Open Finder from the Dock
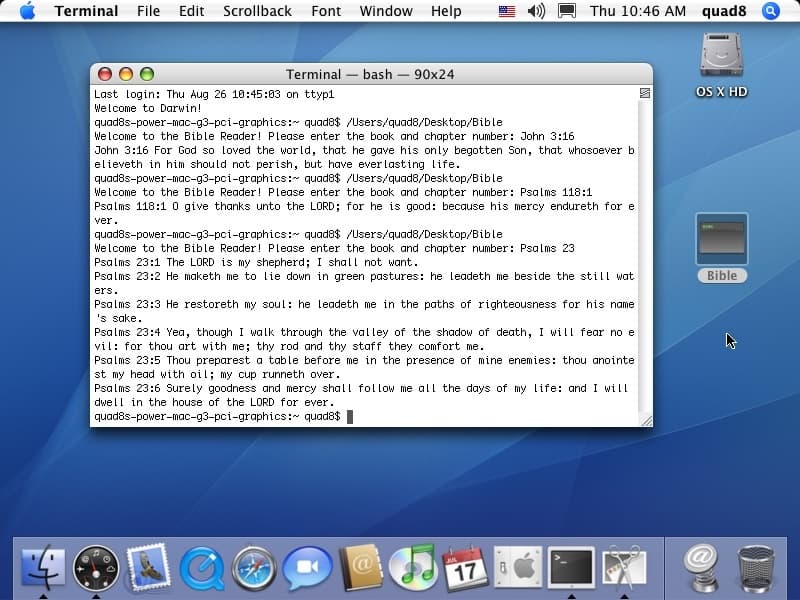Image resolution: width=800 pixels, height=600 pixels. click(x=43, y=567)
